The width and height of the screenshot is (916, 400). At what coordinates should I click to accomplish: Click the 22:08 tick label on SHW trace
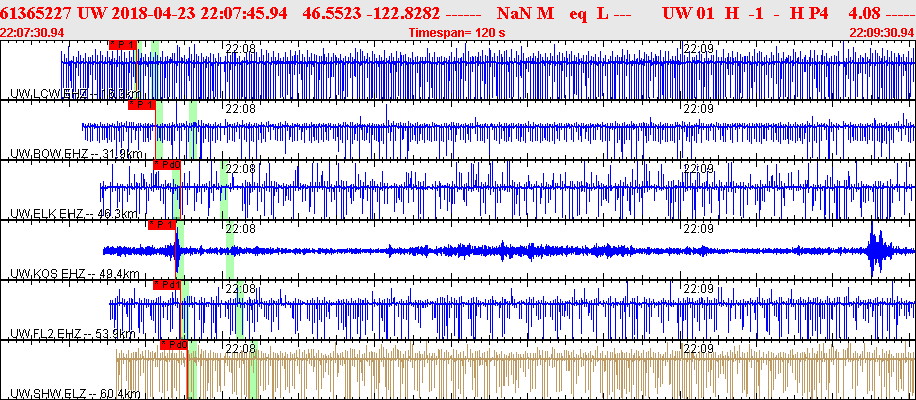[x=241, y=349]
